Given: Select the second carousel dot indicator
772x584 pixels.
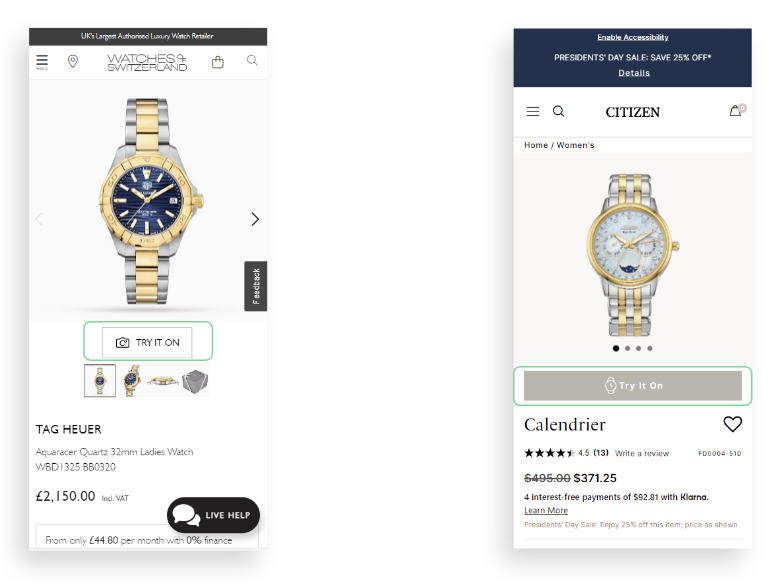Looking at the screenshot, I should tap(627, 348).
